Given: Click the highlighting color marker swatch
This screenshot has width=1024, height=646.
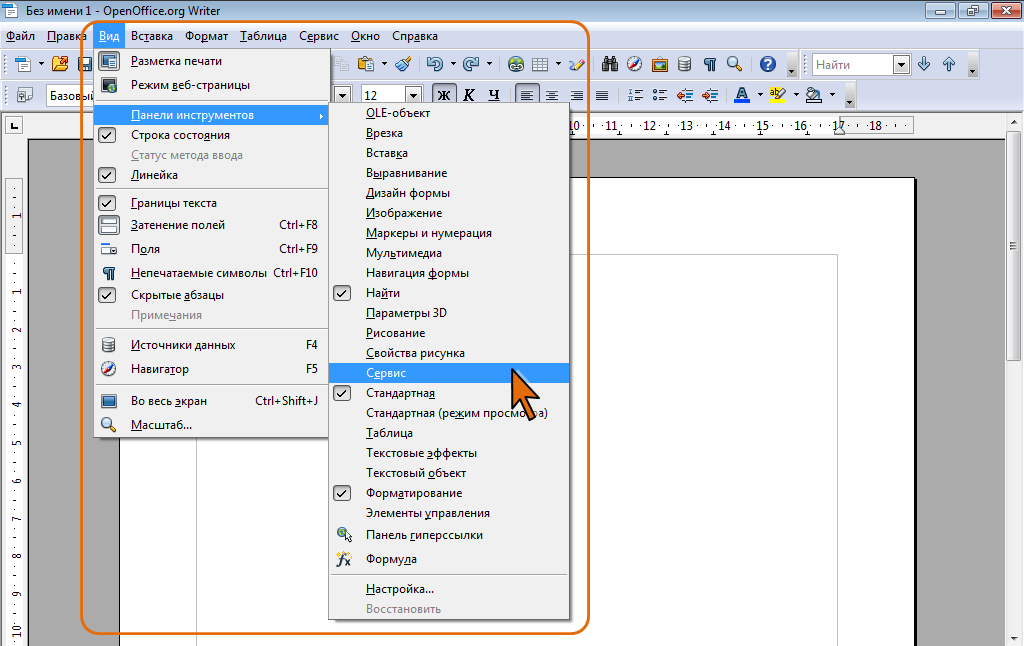Looking at the screenshot, I should (777, 95).
